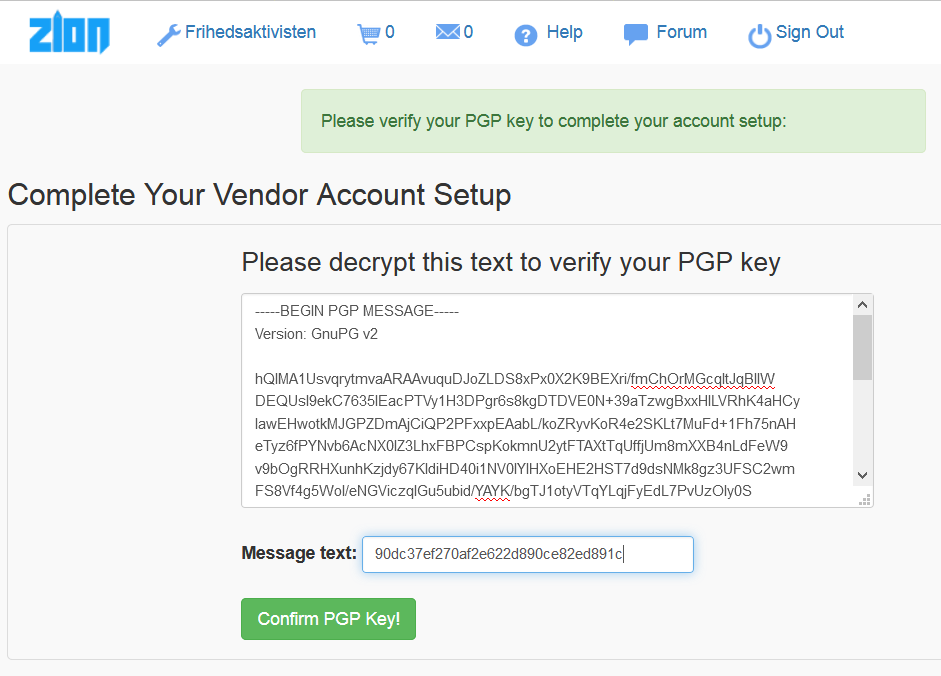Click the Forum speech bubble icon
Image resolution: width=941 pixels, height=676 pixels.
tap(636, 35)
